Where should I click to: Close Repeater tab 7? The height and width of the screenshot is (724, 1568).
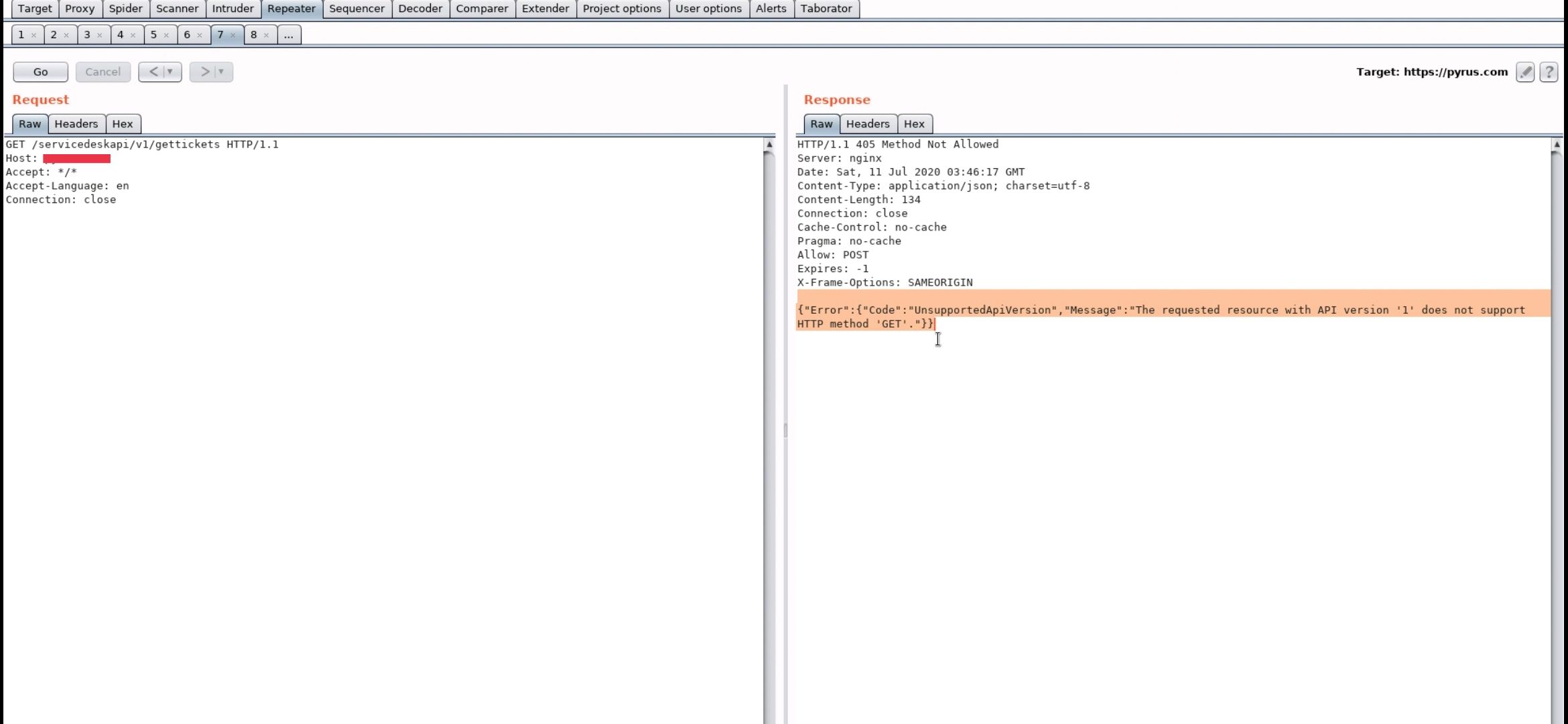(x=233, y=35)
